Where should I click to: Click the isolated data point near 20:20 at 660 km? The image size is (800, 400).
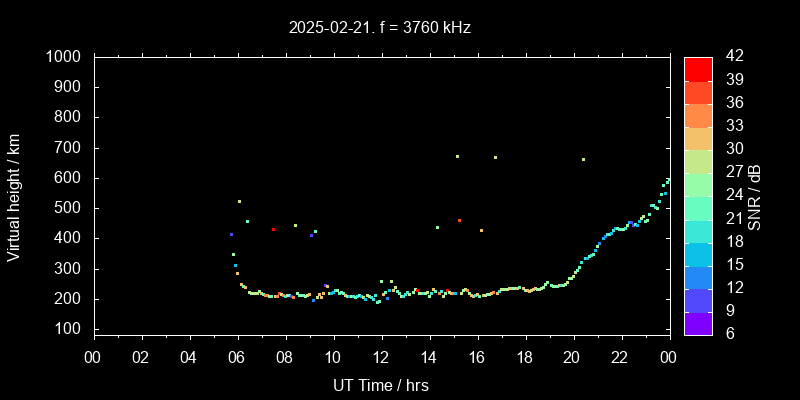pos(583,159)
